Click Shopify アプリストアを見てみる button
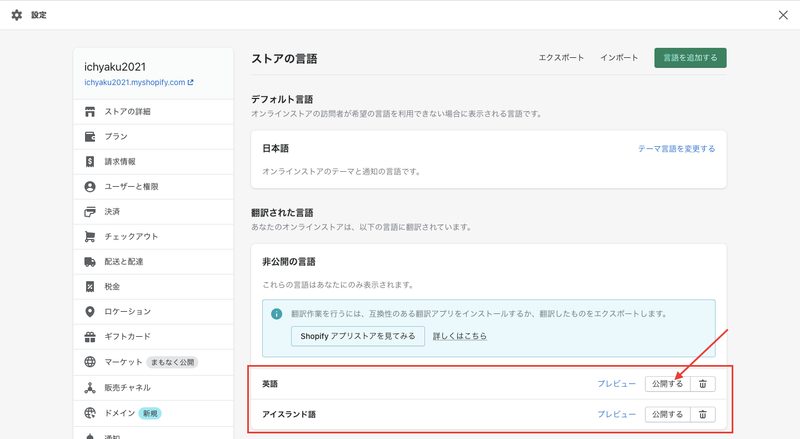This screenshot has width=800, height=439. 358,336
